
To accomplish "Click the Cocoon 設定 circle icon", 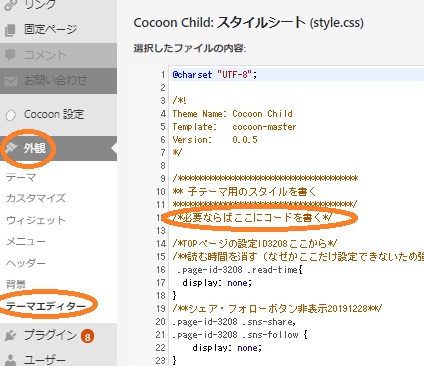I will (x=11, y=115).
